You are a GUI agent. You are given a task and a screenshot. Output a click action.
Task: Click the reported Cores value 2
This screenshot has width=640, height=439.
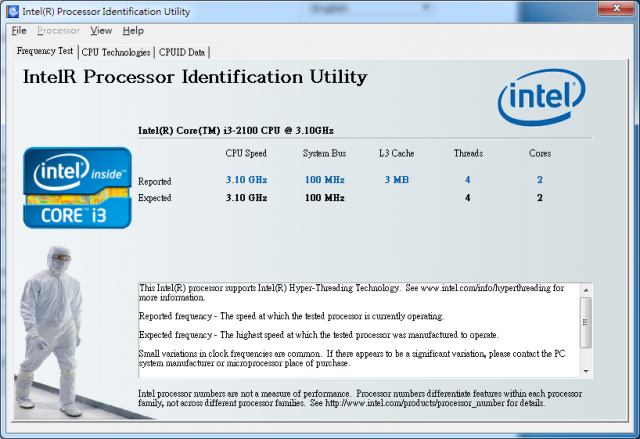[x=540, y=180]
